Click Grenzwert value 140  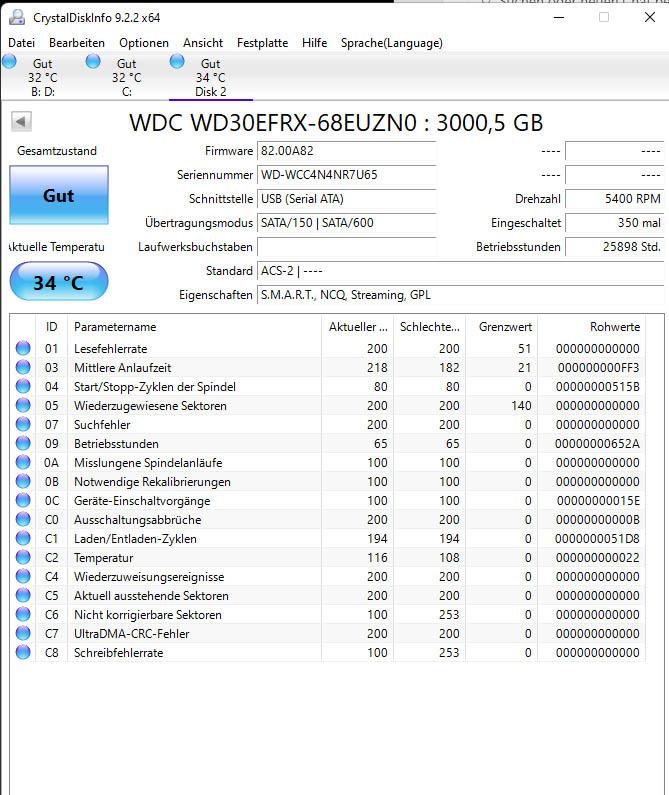521,406
